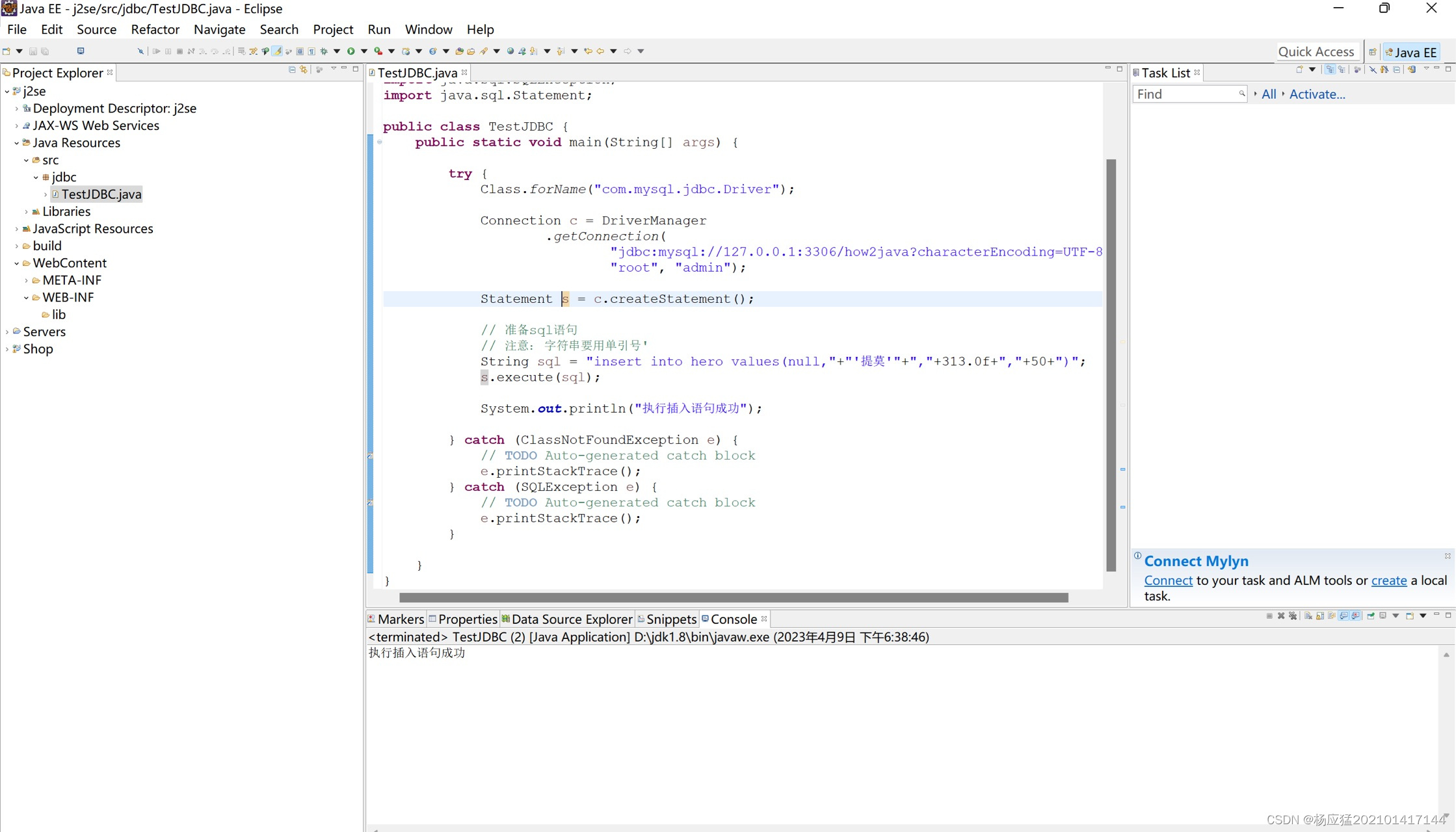Viewport: 1456px width, 832px height.
Task: Click Next Annotation icon in toolbar
Action: click(x=534, y=51)
